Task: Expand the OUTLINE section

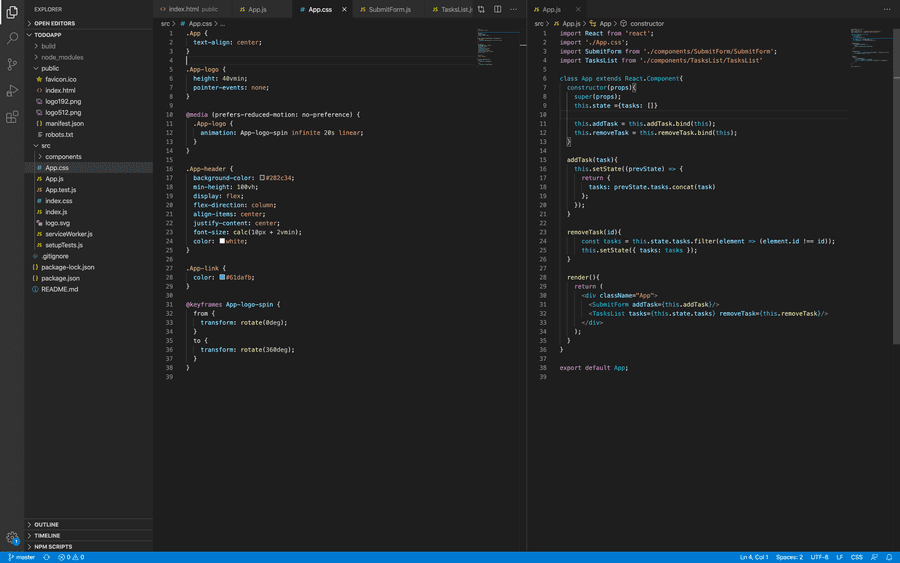Action: pos(46,524)
